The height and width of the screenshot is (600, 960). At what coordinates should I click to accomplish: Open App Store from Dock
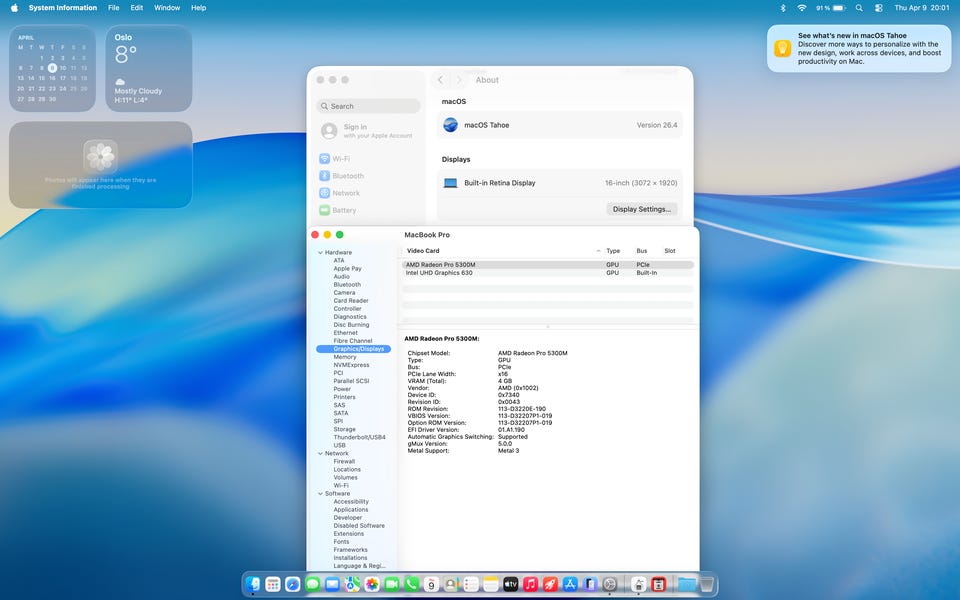point(570,584)
